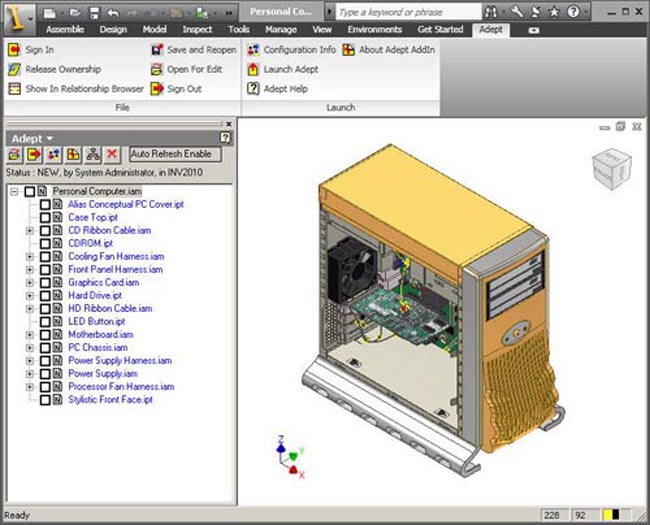The image size is (650, 525).
Task: Check the Stylistic Front Face.ipt checkbox
Action: pos(45,400)
